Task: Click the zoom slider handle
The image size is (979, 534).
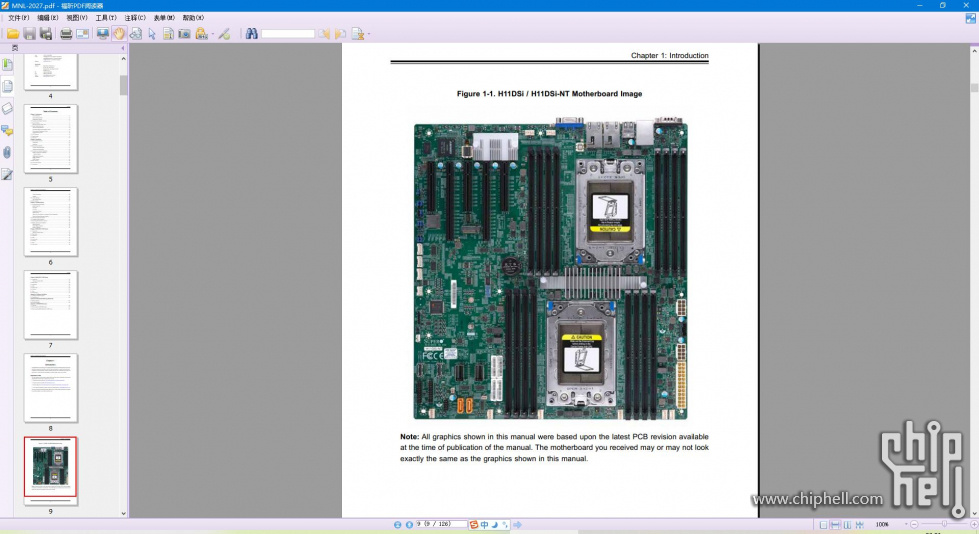Action: coord(944,525)
